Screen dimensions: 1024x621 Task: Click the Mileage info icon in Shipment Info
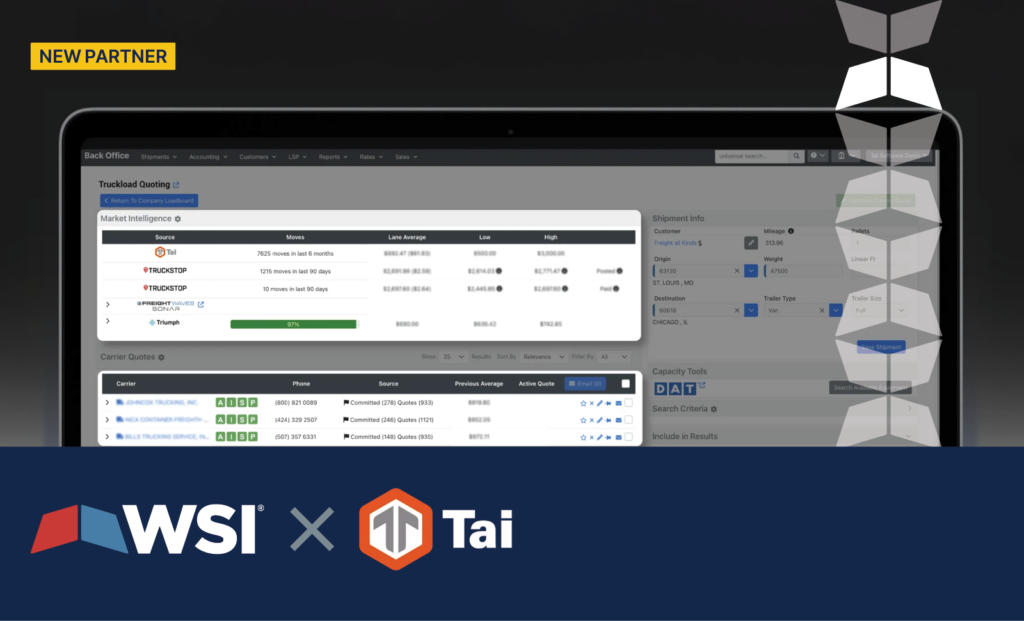tap(791, 231)
